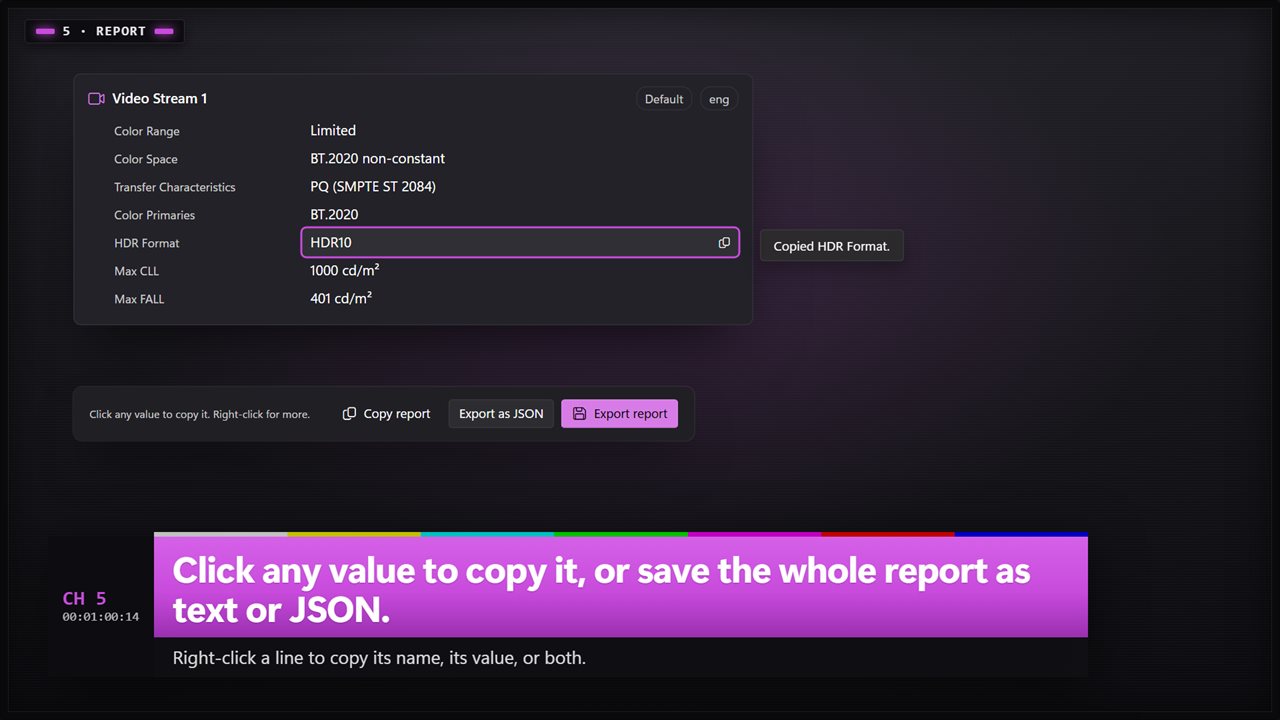Click Export as JSON
Screen dimensions: 1280x720
click(x=501, y=414)
